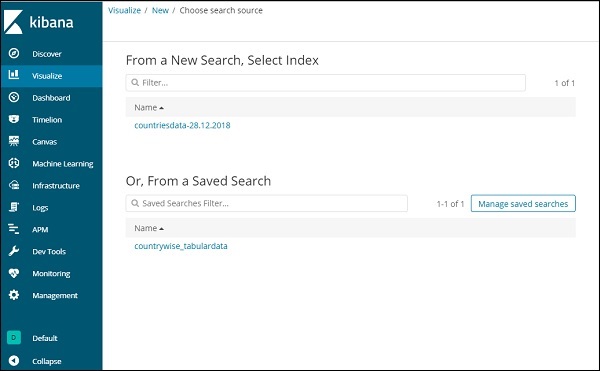The width and height of the screenshot is (600, 371).
Task: Focus the index Filter input field
Action: pos(326,83)
